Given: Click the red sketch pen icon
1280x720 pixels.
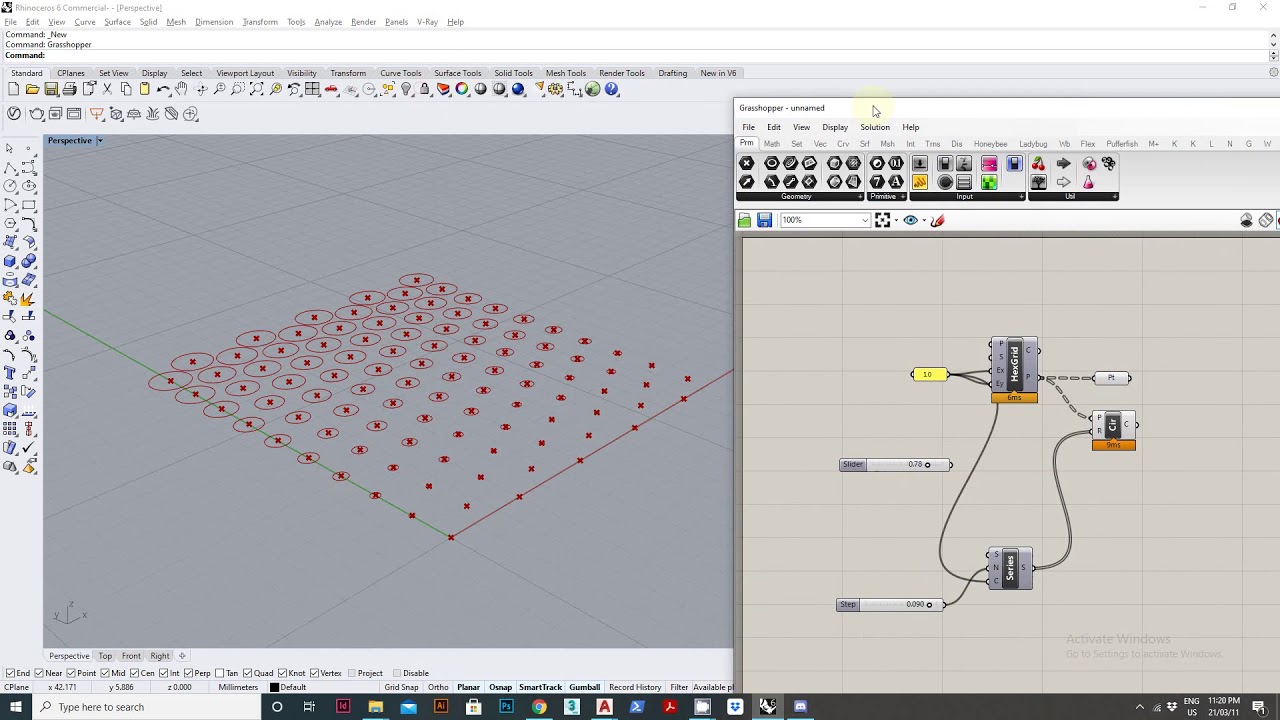Looking at the screenshot, I should pyautogui.click(x=937, y=220).
